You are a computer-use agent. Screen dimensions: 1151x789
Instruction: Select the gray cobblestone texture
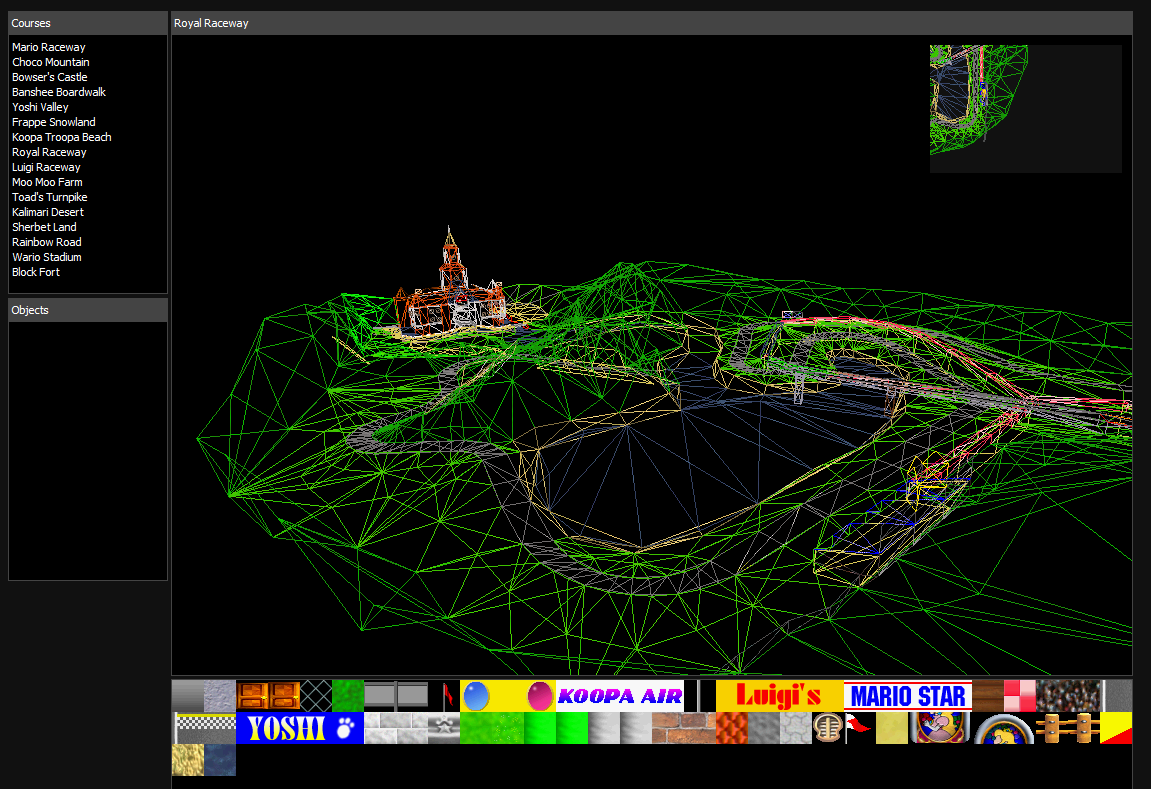point(796,728)
